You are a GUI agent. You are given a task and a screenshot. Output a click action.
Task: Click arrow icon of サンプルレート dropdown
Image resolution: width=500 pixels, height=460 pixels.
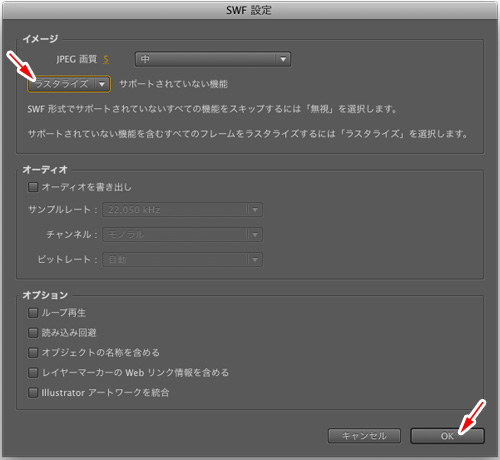point(255,210)
